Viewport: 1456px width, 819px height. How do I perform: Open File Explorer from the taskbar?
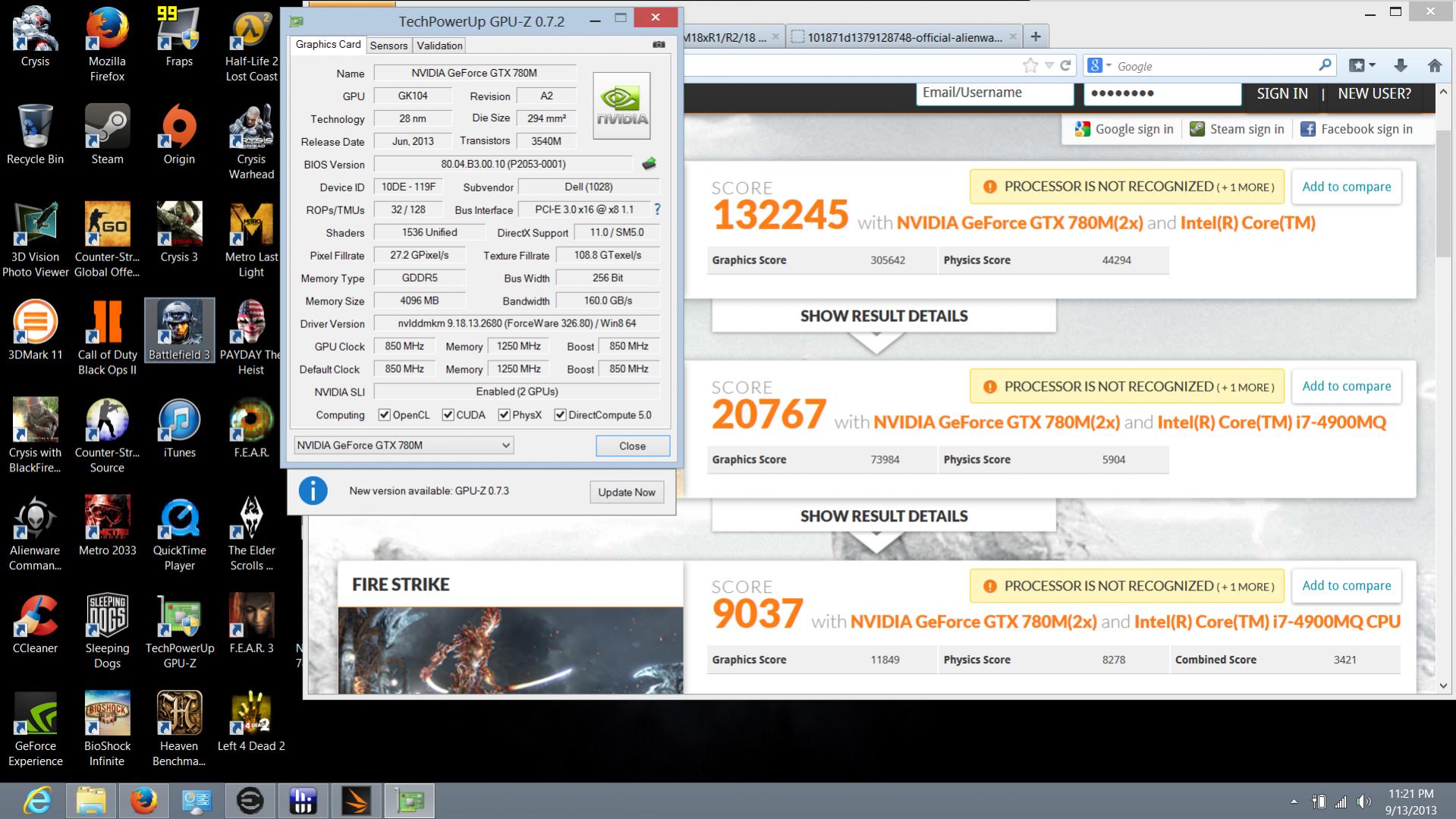pos(90,802)
